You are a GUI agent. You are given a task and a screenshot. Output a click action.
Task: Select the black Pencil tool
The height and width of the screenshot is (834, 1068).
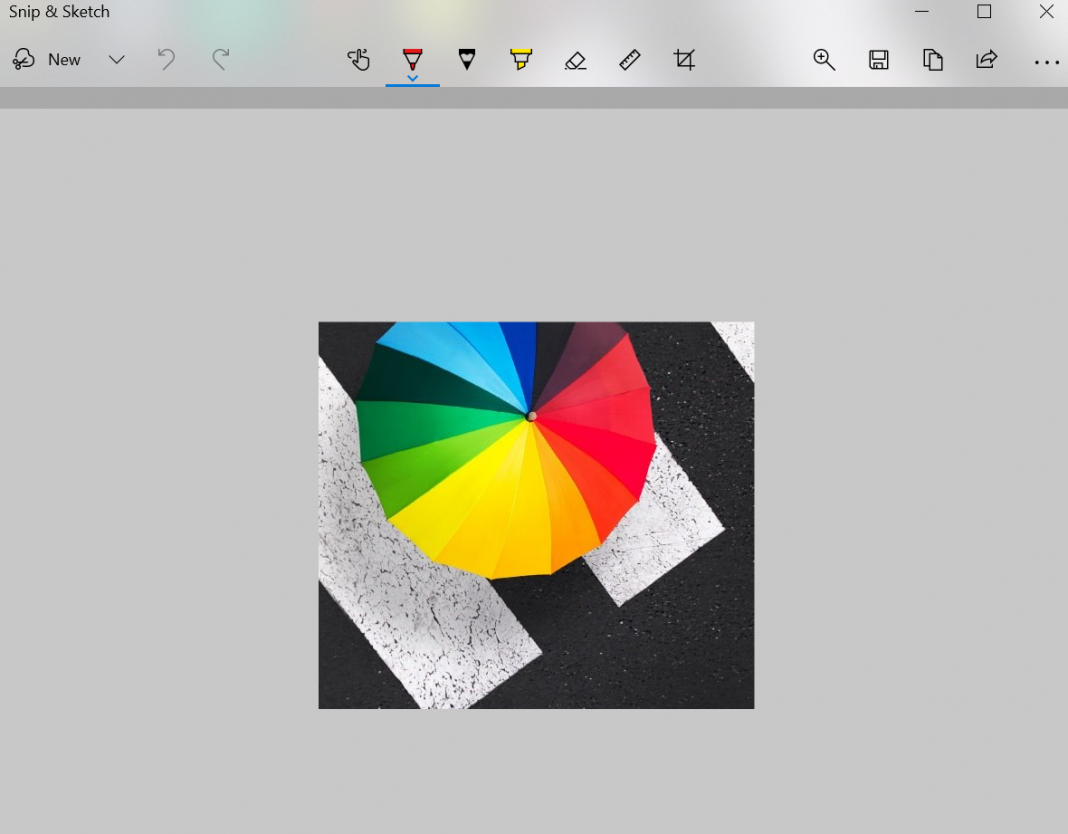(x=467, y=60)
